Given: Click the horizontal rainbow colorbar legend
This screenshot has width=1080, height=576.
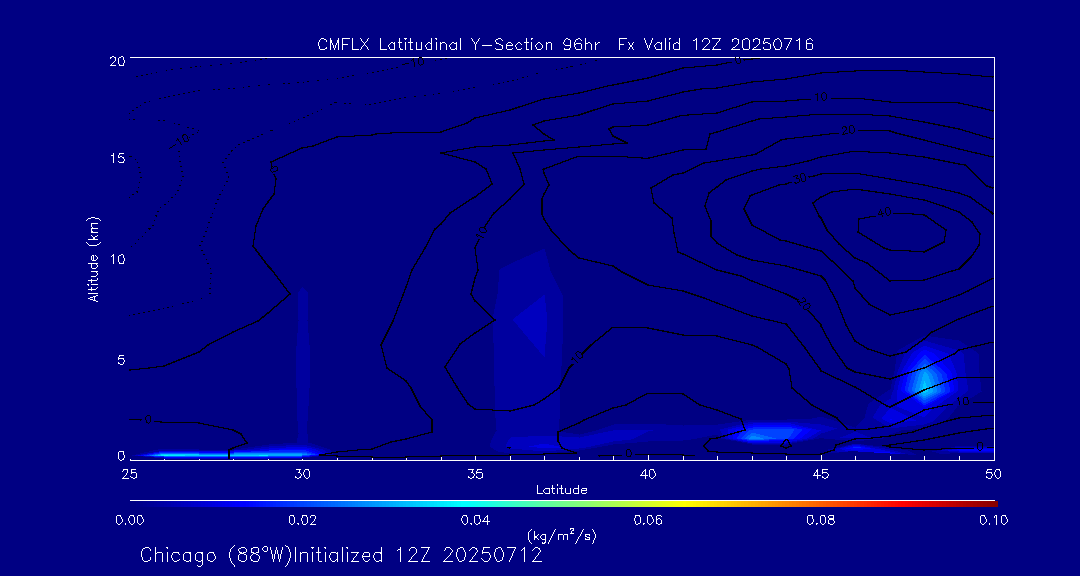Looking at the screenshot, I should click(x=563, y=504).
